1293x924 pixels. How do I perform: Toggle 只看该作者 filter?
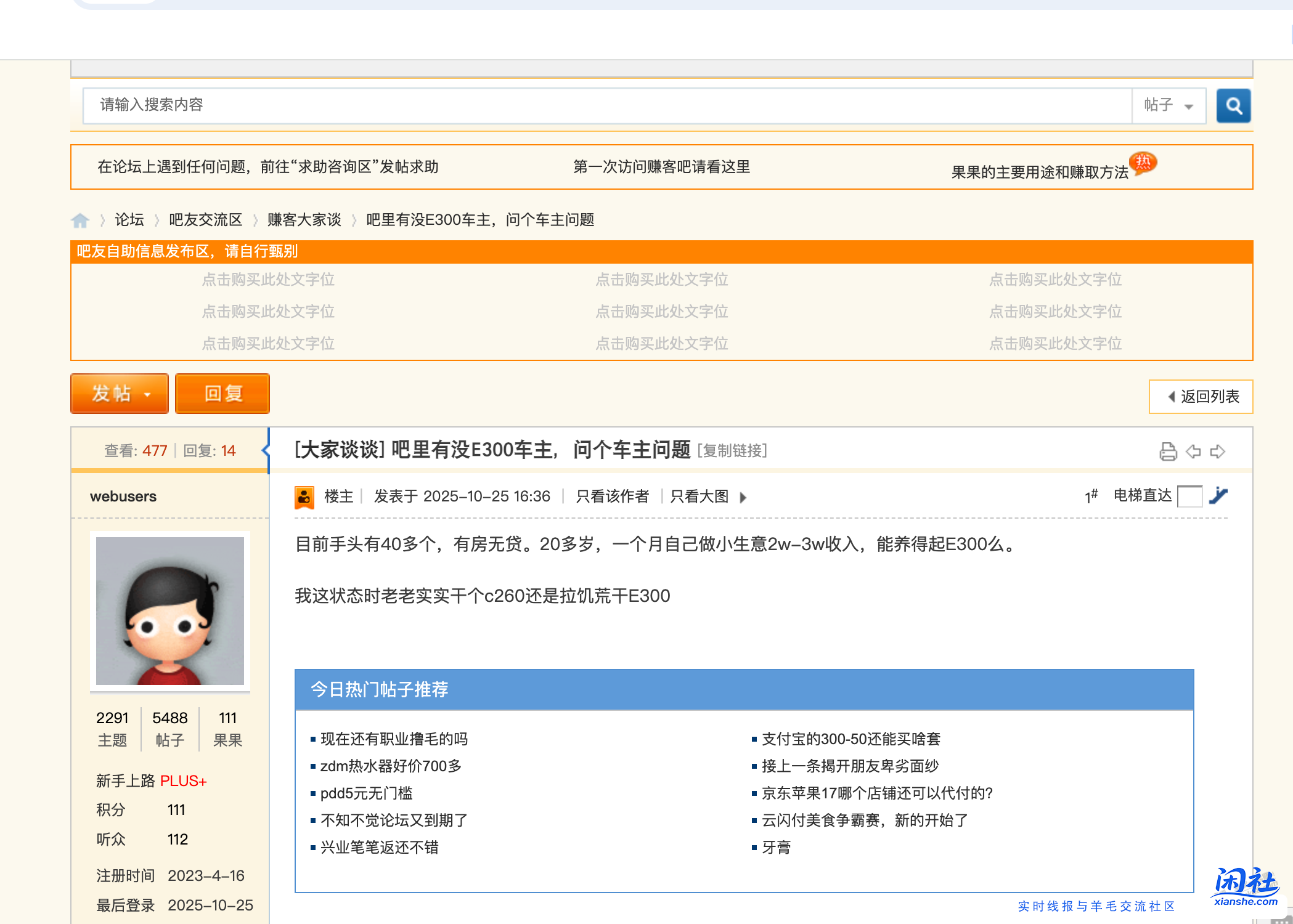point(613,496)
